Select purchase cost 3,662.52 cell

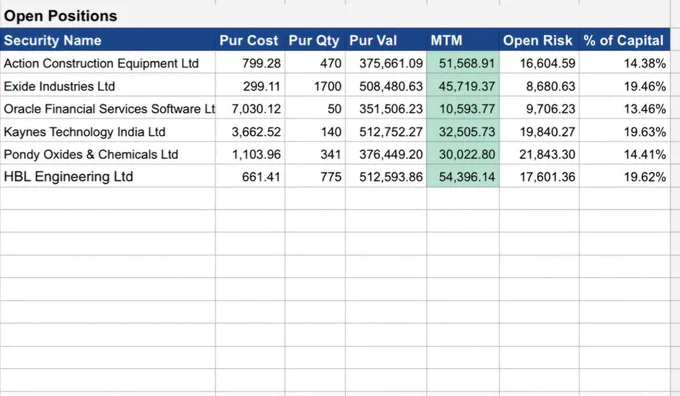(250, 131)
